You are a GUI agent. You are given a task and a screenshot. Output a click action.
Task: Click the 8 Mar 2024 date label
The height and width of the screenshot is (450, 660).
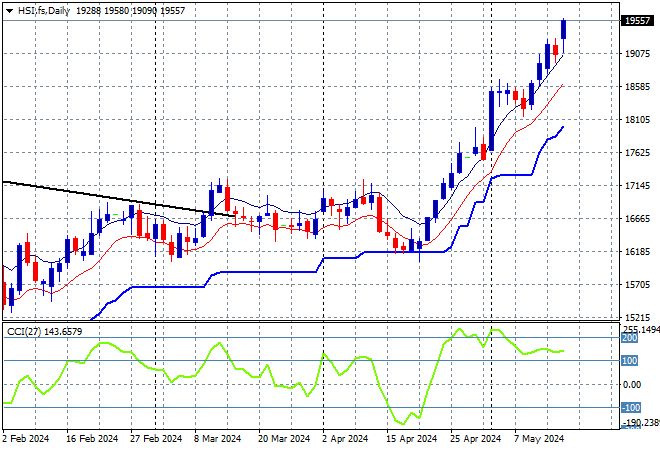216,439
